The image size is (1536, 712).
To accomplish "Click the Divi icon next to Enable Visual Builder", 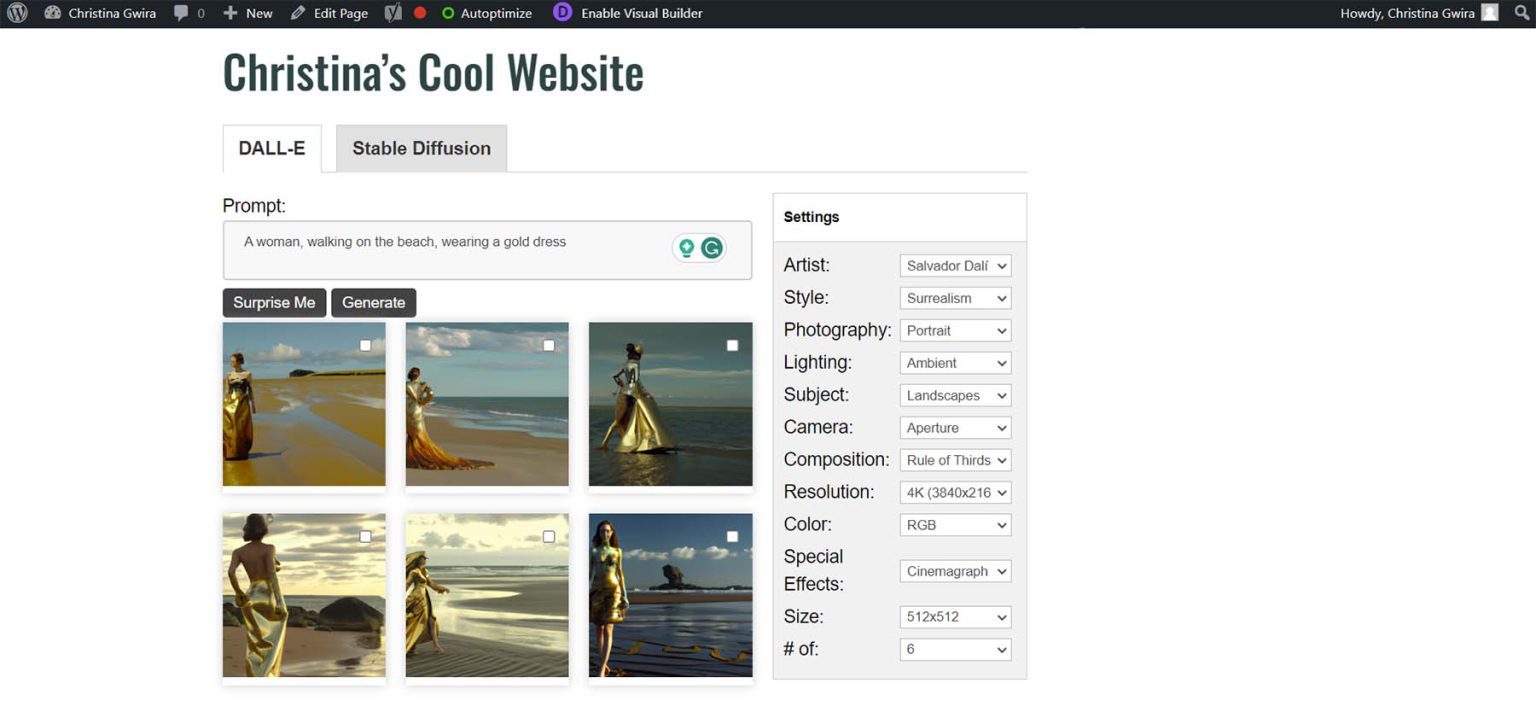I will 560,13.
